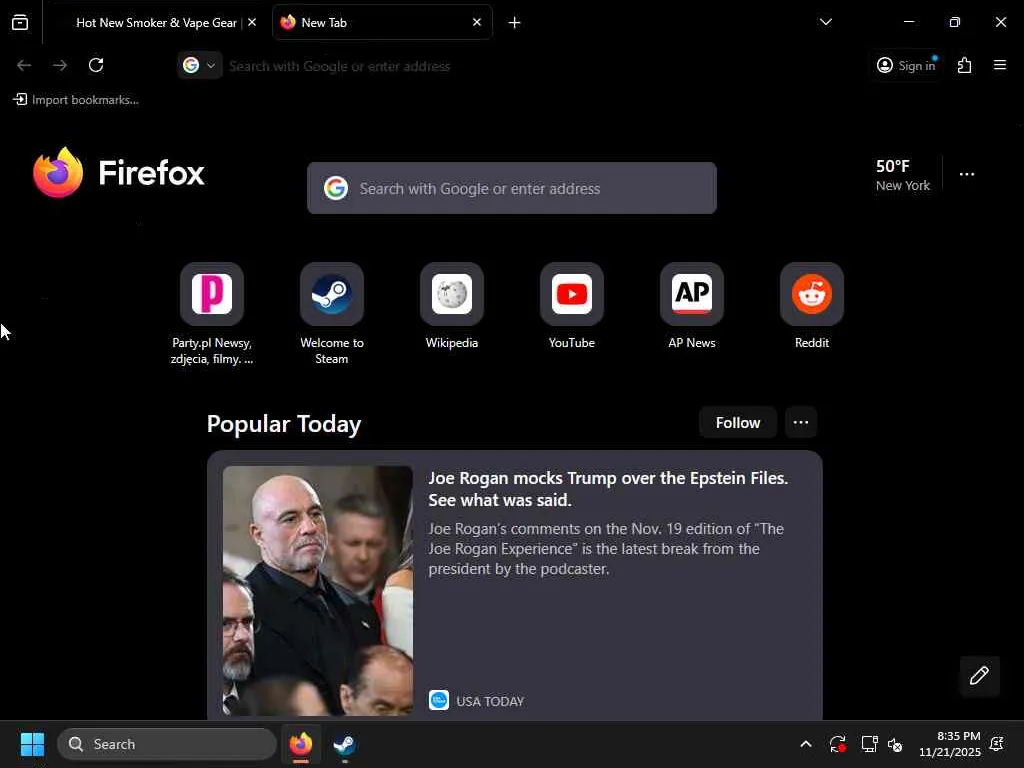Open the clock showing 8:35 PM
This screenshot has width=1024, height=768.
pyautogui.click(x=950, y=744)
